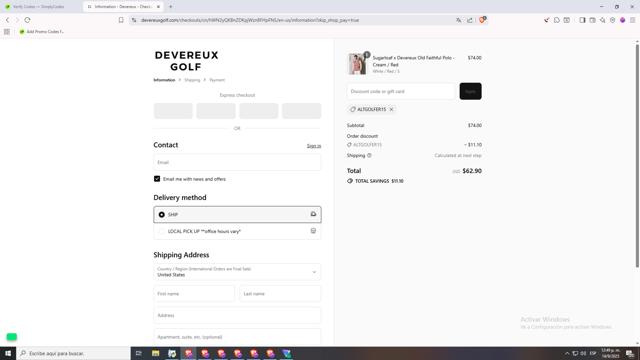Focus the Discount code or gift card field
Screen dimensions: 640x360
pos(401,91)
